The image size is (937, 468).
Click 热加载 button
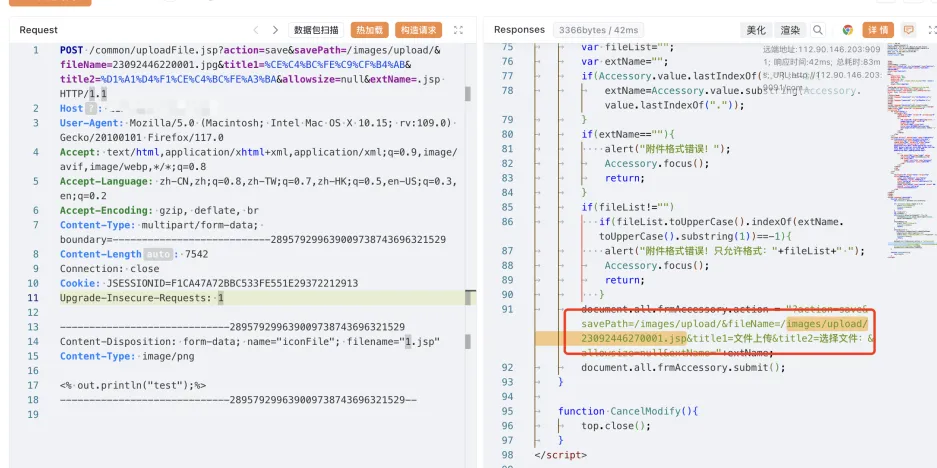369,30
